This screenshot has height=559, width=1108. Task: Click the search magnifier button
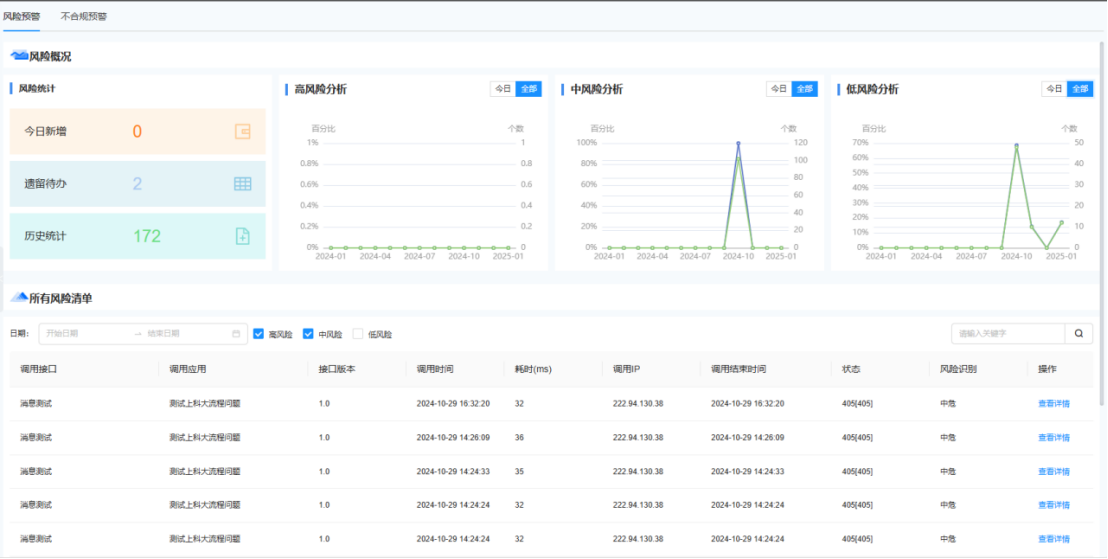pyautogui.click(x=1079, y=334)
